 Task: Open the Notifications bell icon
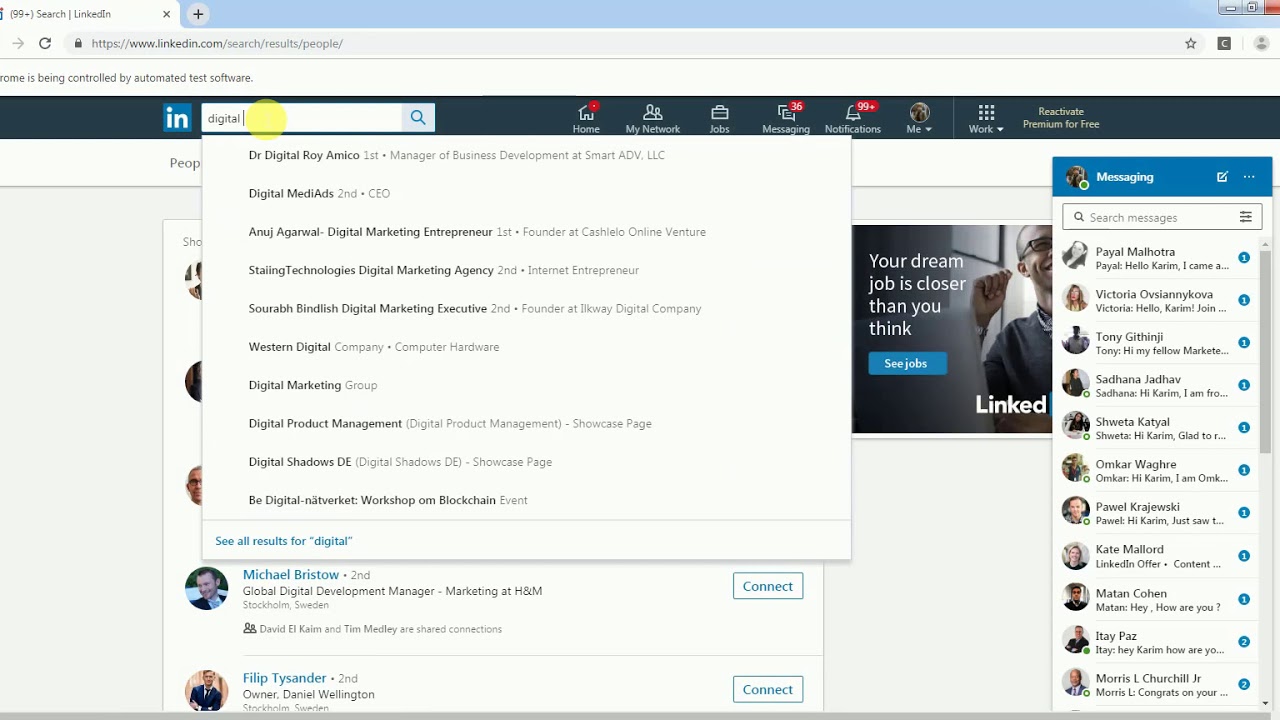pyautogui.click(x=853, y=118)
